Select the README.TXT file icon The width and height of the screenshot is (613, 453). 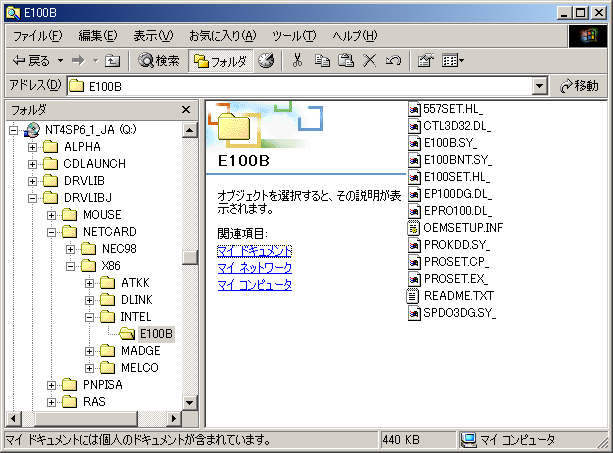(414, 296)
